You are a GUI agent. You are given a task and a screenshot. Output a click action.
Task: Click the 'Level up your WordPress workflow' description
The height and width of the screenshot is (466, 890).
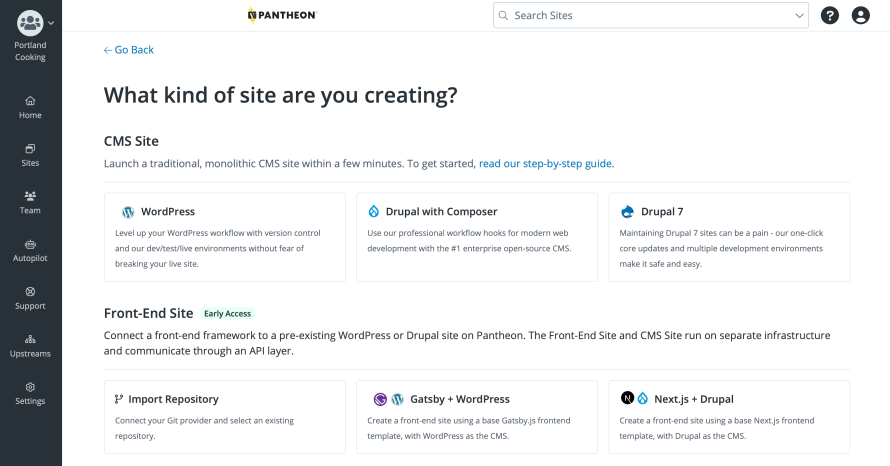click(218, 249)
